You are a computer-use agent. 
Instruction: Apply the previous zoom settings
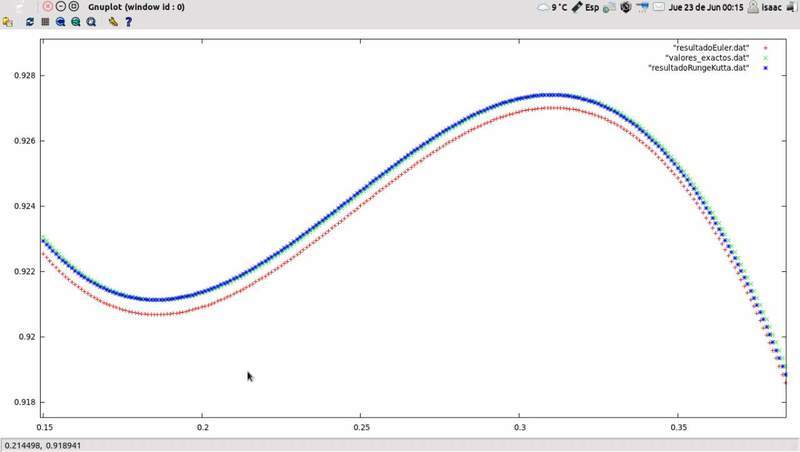61,21
